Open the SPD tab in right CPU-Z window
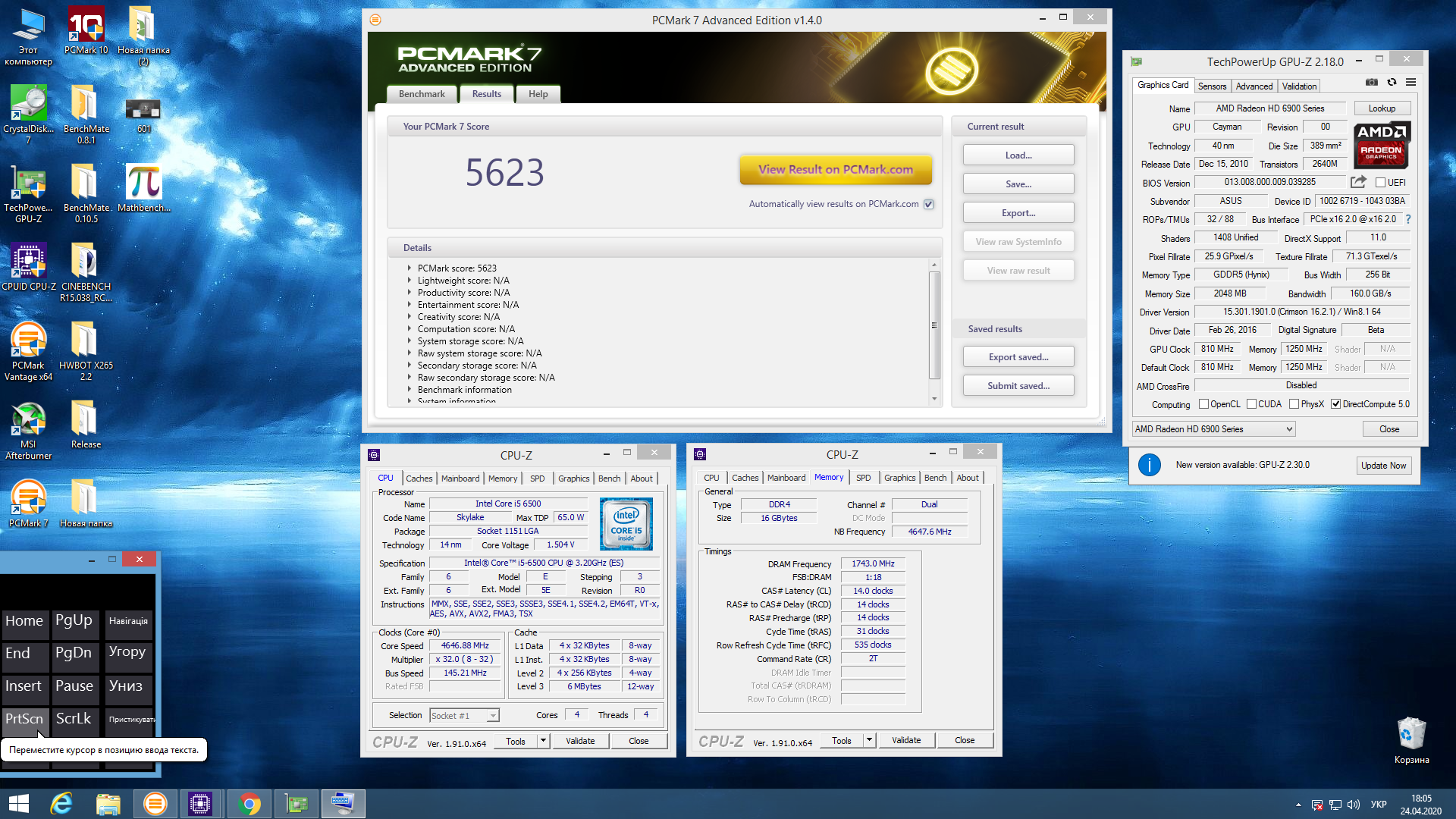1456x819 pixels. tap(863, 478)
